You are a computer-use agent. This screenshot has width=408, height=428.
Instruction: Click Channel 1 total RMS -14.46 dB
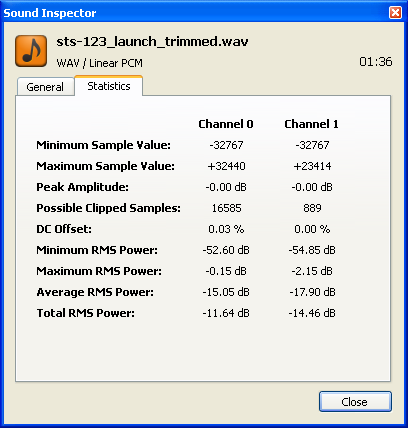click(312, 313)
